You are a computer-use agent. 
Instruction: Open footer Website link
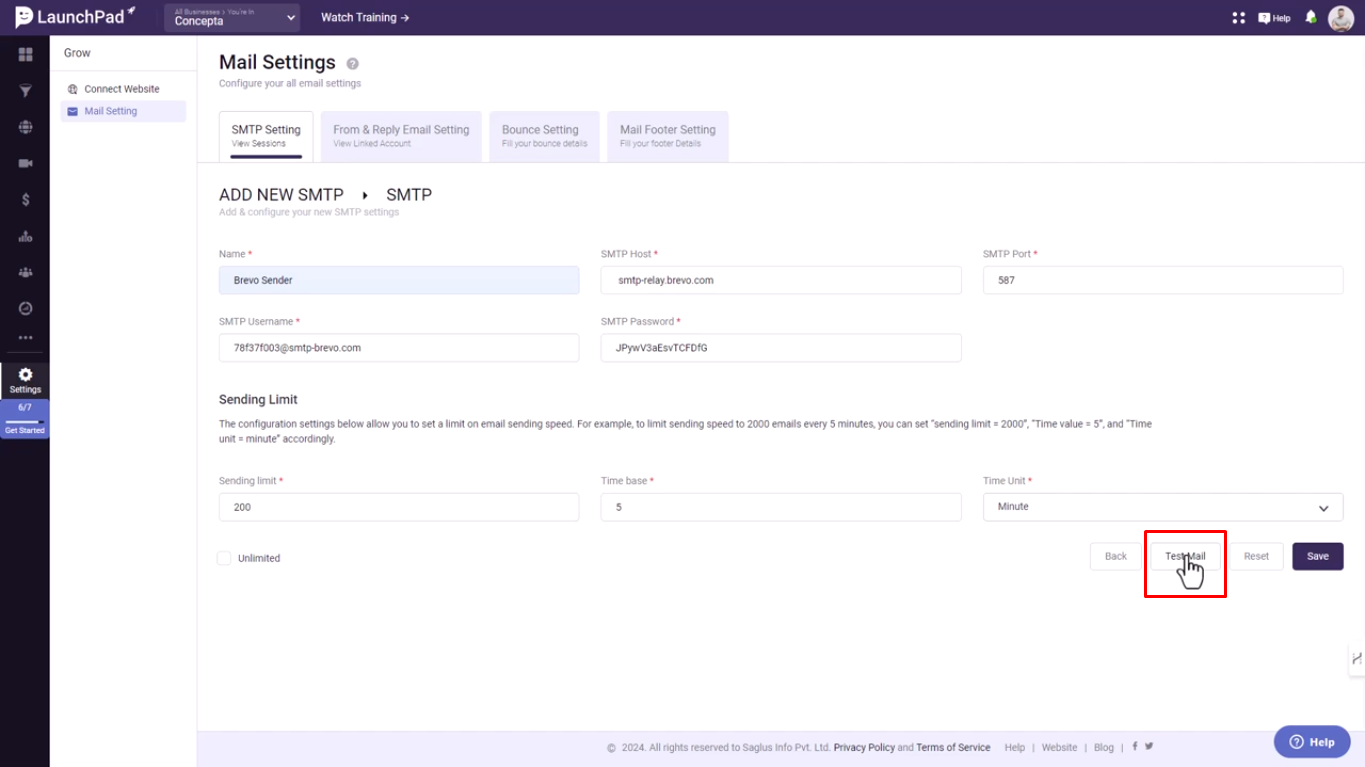[1059, 747]
